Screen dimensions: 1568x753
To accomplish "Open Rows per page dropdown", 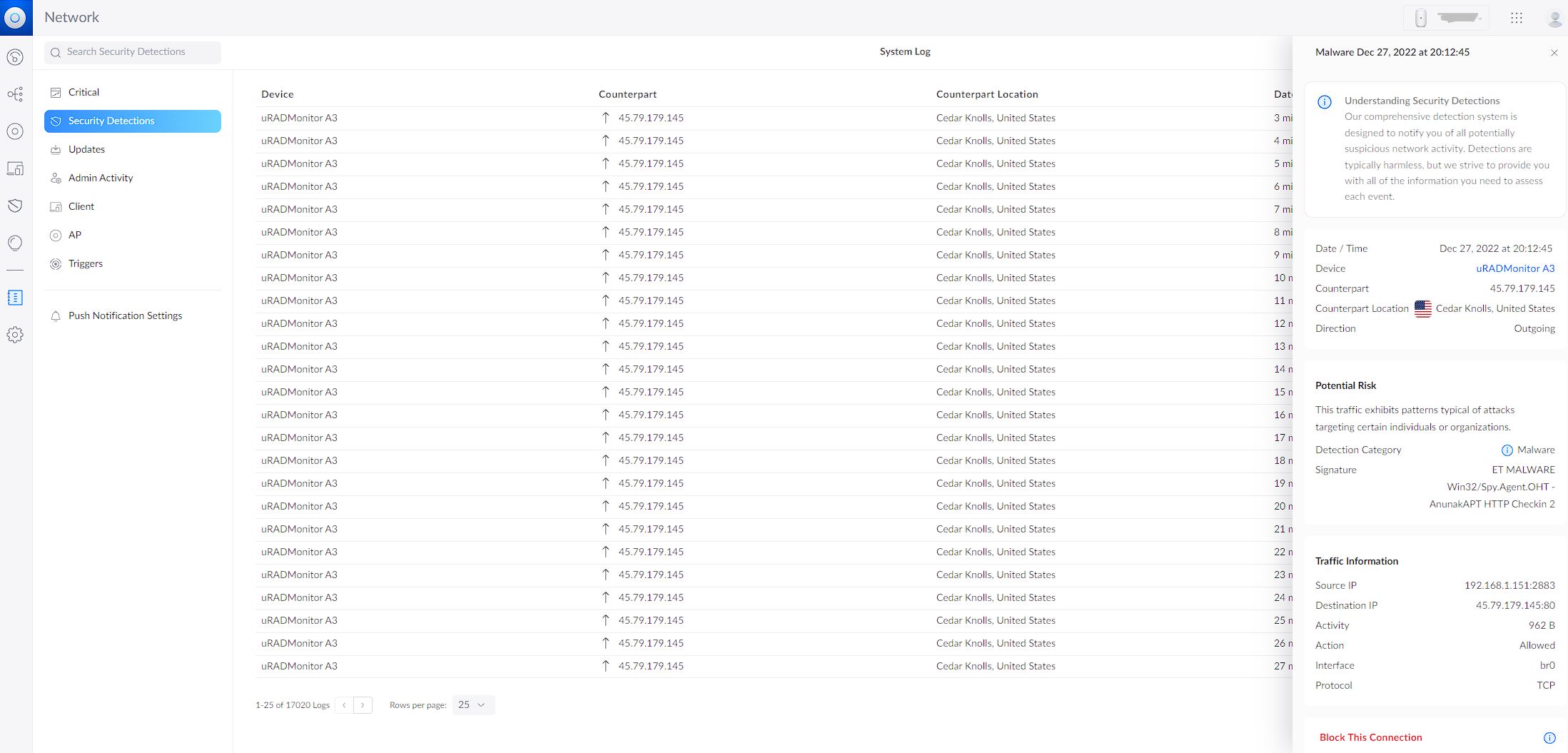I will click(x=473, y=705).
